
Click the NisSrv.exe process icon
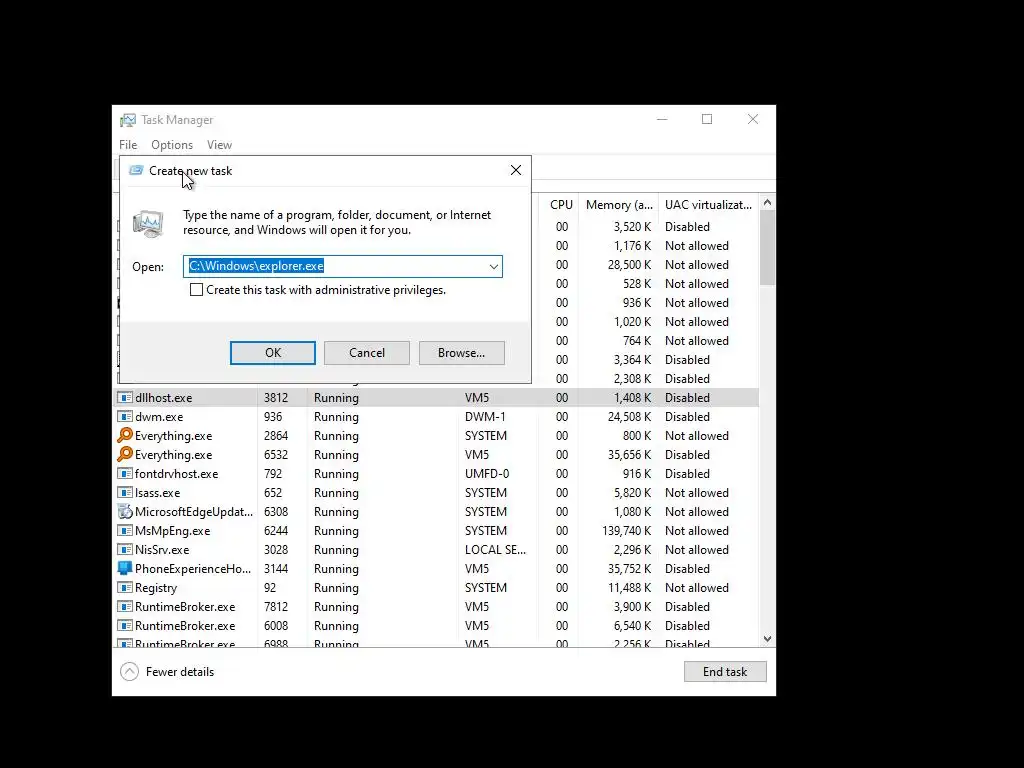(x=125, y=549)
